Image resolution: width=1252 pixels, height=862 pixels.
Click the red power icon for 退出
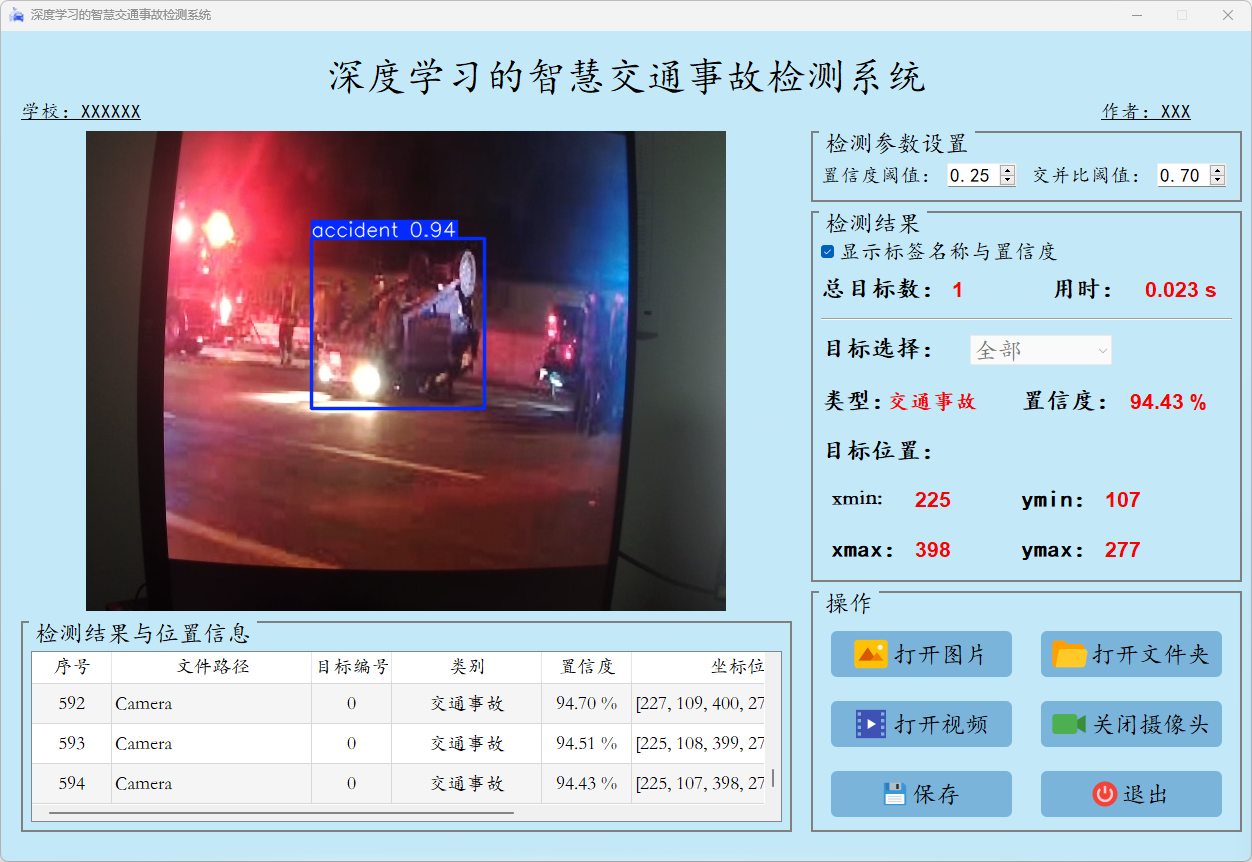[x=1104, y=794]
